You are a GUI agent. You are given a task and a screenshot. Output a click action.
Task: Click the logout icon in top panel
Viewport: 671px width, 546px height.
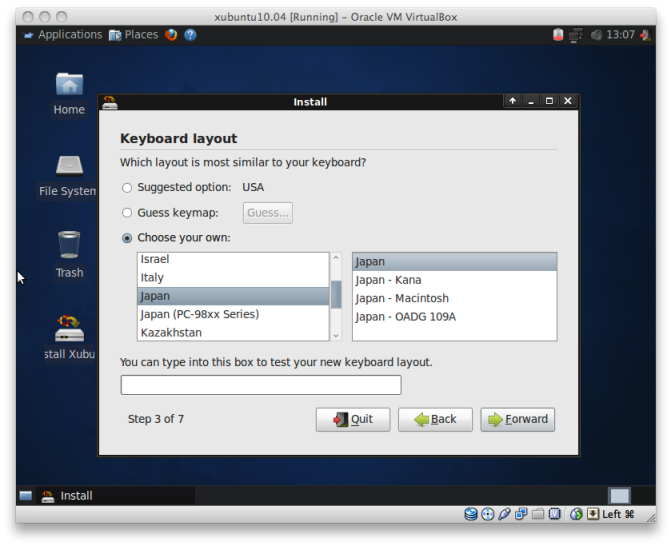point(645,35)
